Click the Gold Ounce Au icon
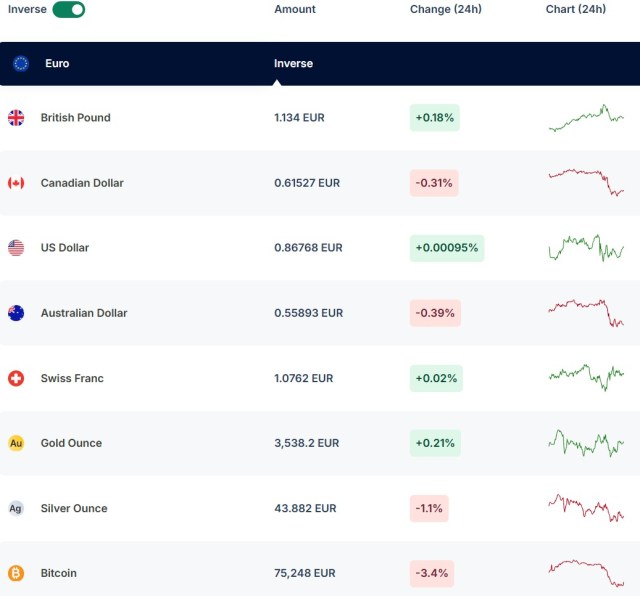 16,443
